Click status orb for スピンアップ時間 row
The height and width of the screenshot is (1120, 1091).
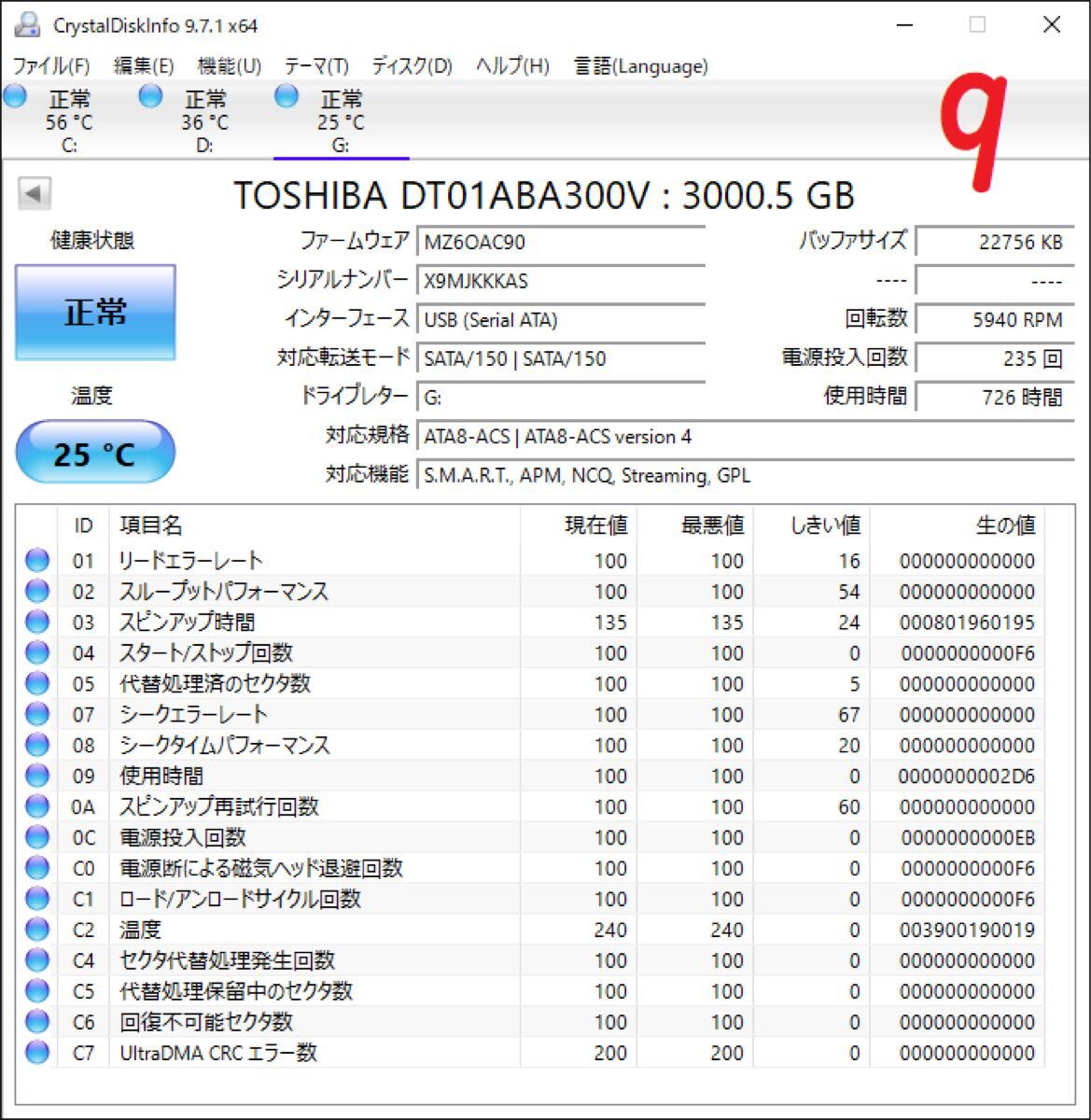[37, 623]
